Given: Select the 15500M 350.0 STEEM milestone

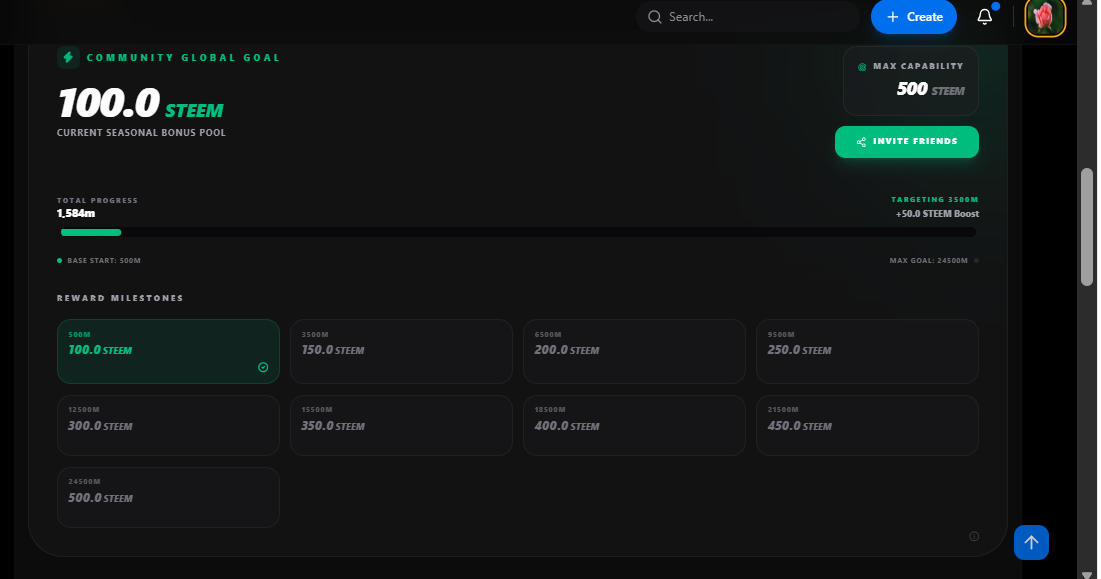Looking at the screenshot, I should click(x=401, y=426).
